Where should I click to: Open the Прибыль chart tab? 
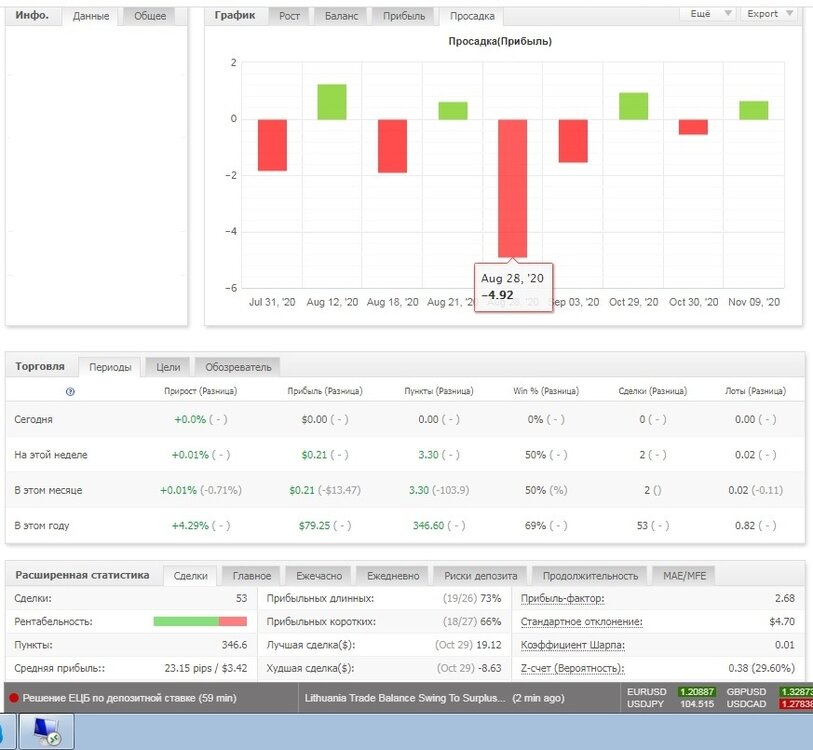click(403, 16)
